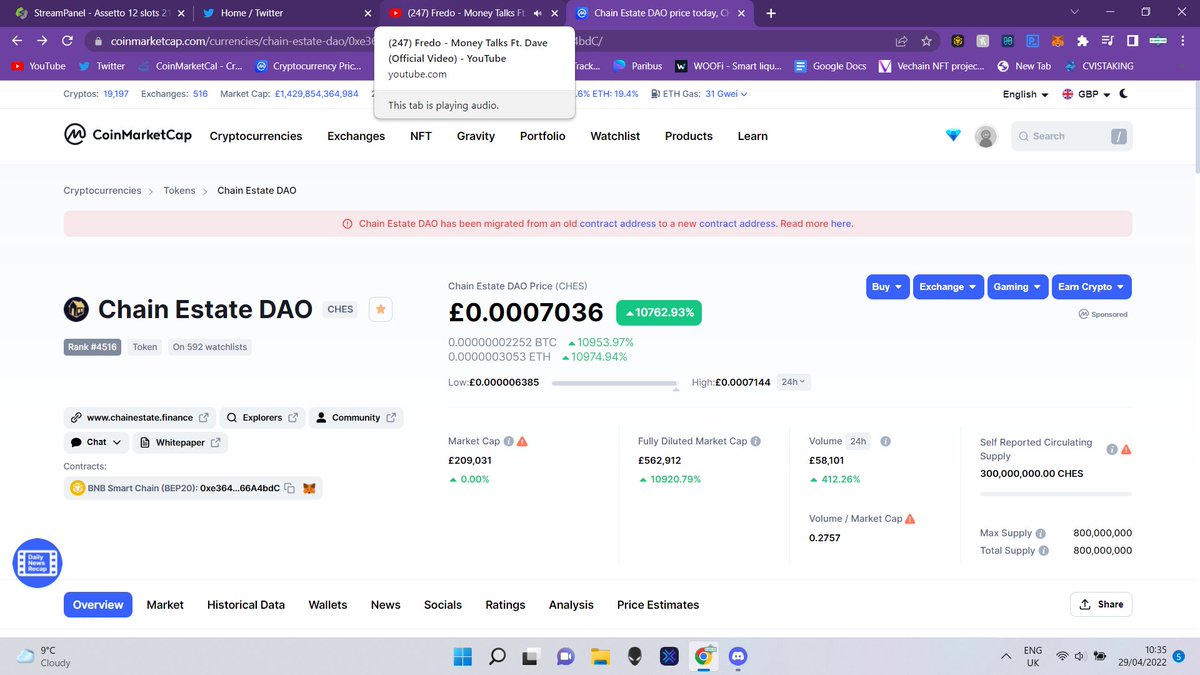Expand the English language dropdown
Image resolution: width=1200 pixels, height=675 pixels.
pyautogui.click(x=1026, y=94)
